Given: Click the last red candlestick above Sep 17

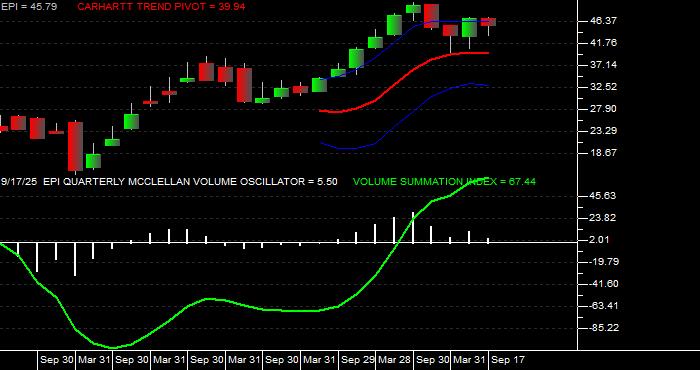Looking at the screenshot, I should click(x=488, y=22).
